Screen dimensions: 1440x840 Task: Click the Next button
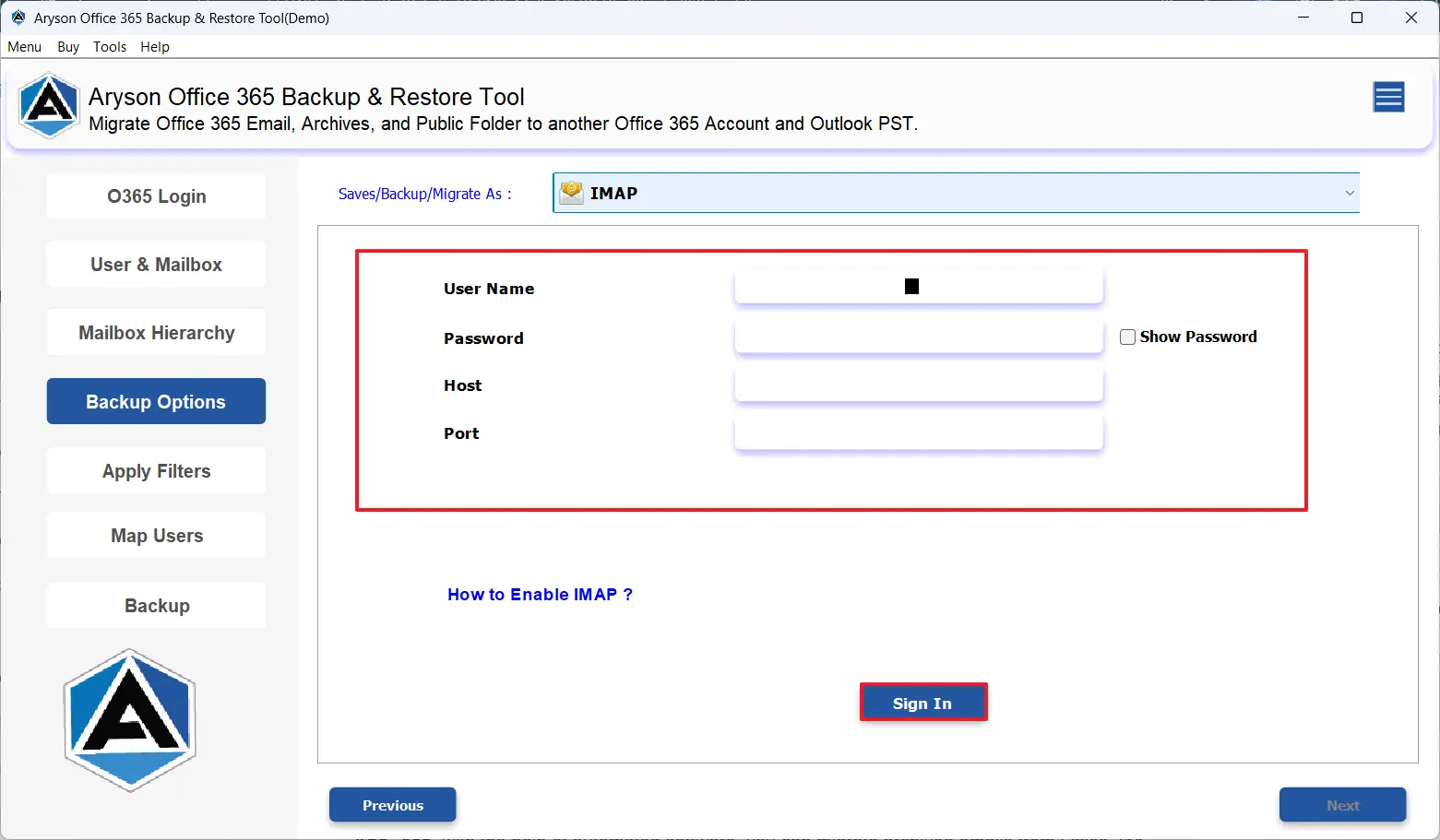point(1342,805)
